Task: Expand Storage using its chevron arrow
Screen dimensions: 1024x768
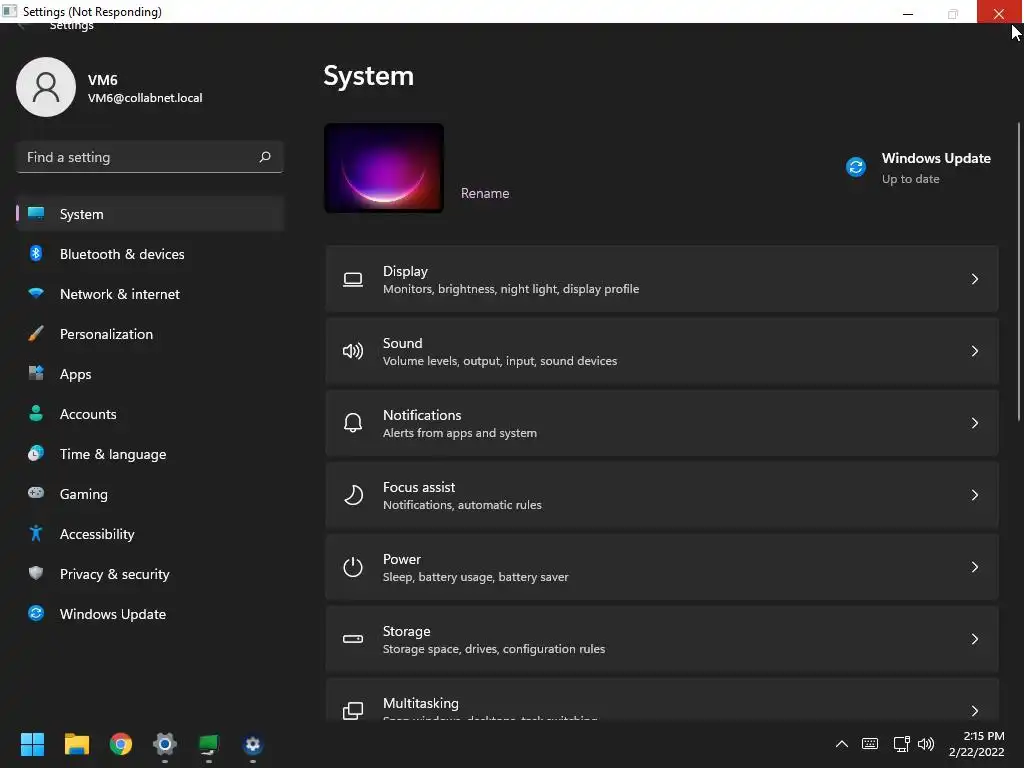Action: point(974,639)
